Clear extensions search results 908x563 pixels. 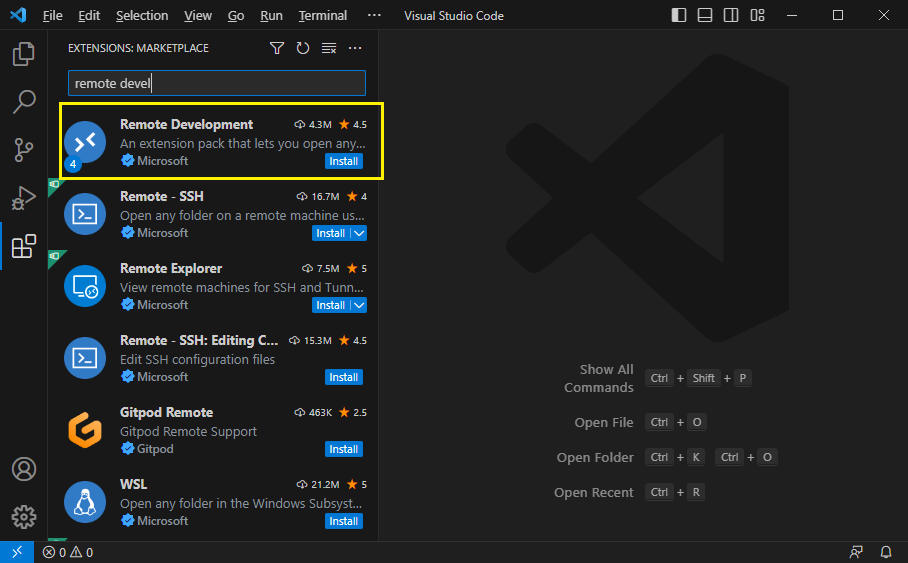click(329, 48)
